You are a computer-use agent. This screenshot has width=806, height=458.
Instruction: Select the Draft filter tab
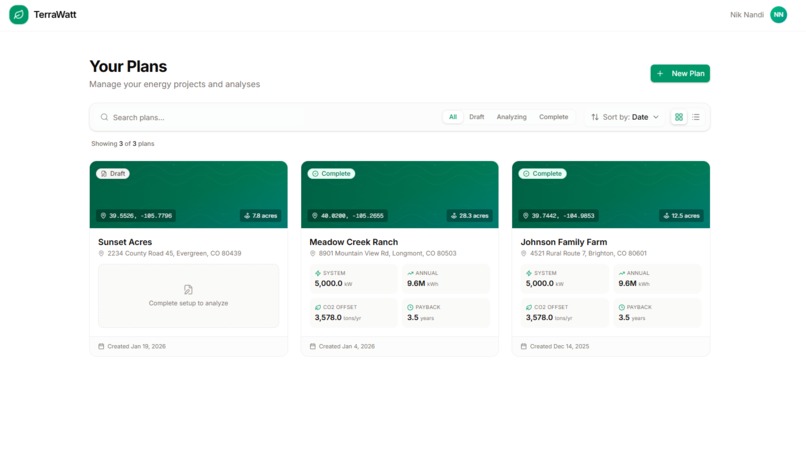coord(477,117)
